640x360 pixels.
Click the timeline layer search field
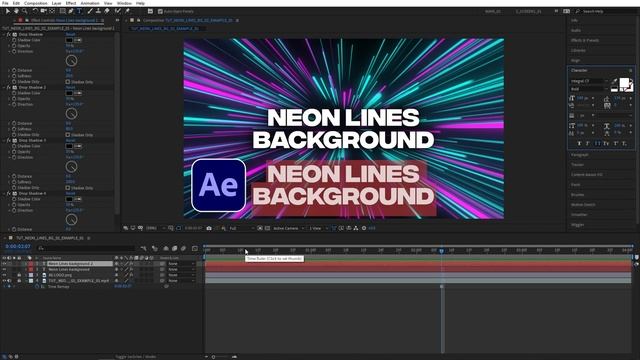[x=86, y=248]
